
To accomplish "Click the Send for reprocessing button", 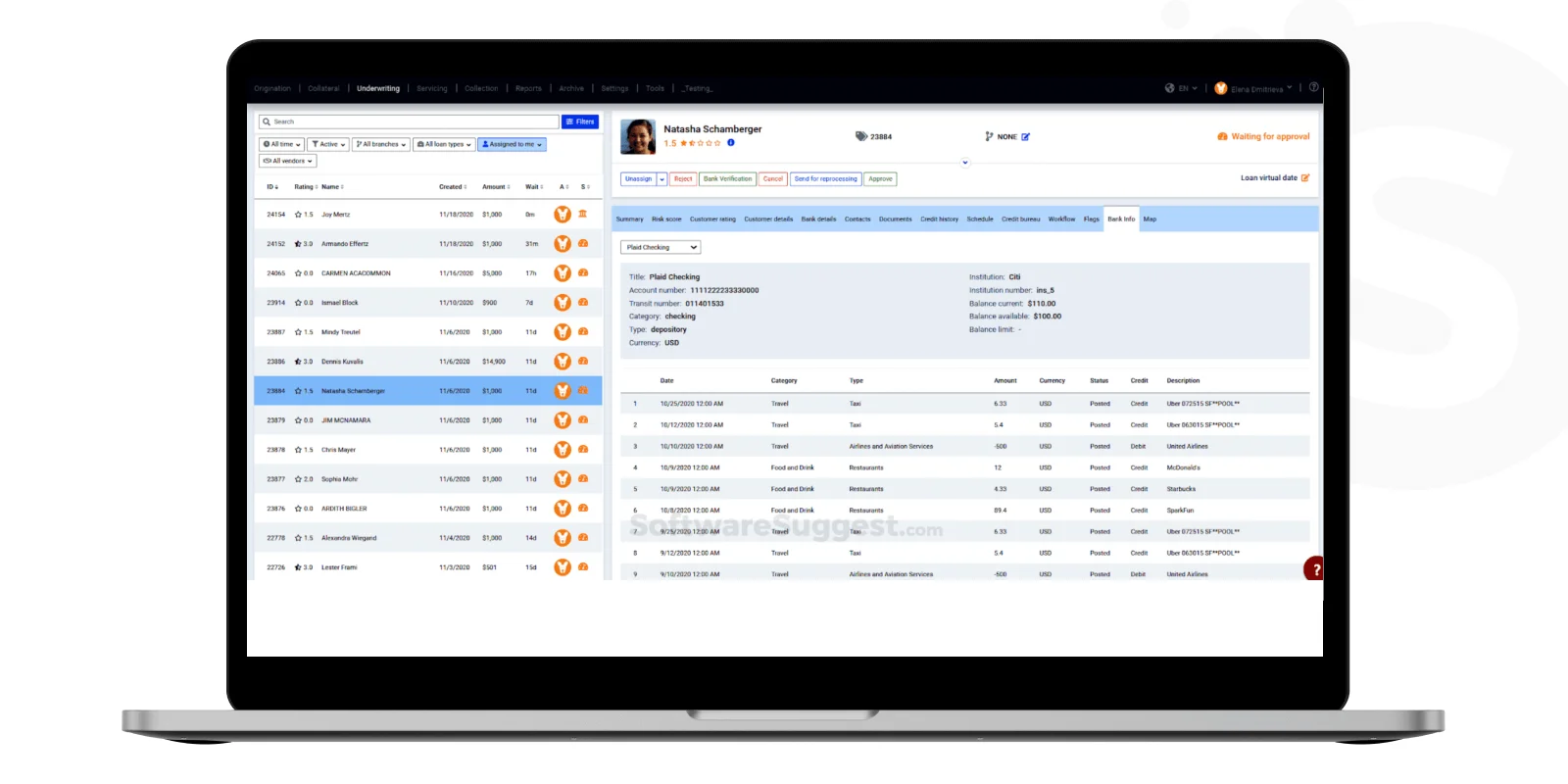I will click(825, 179).
